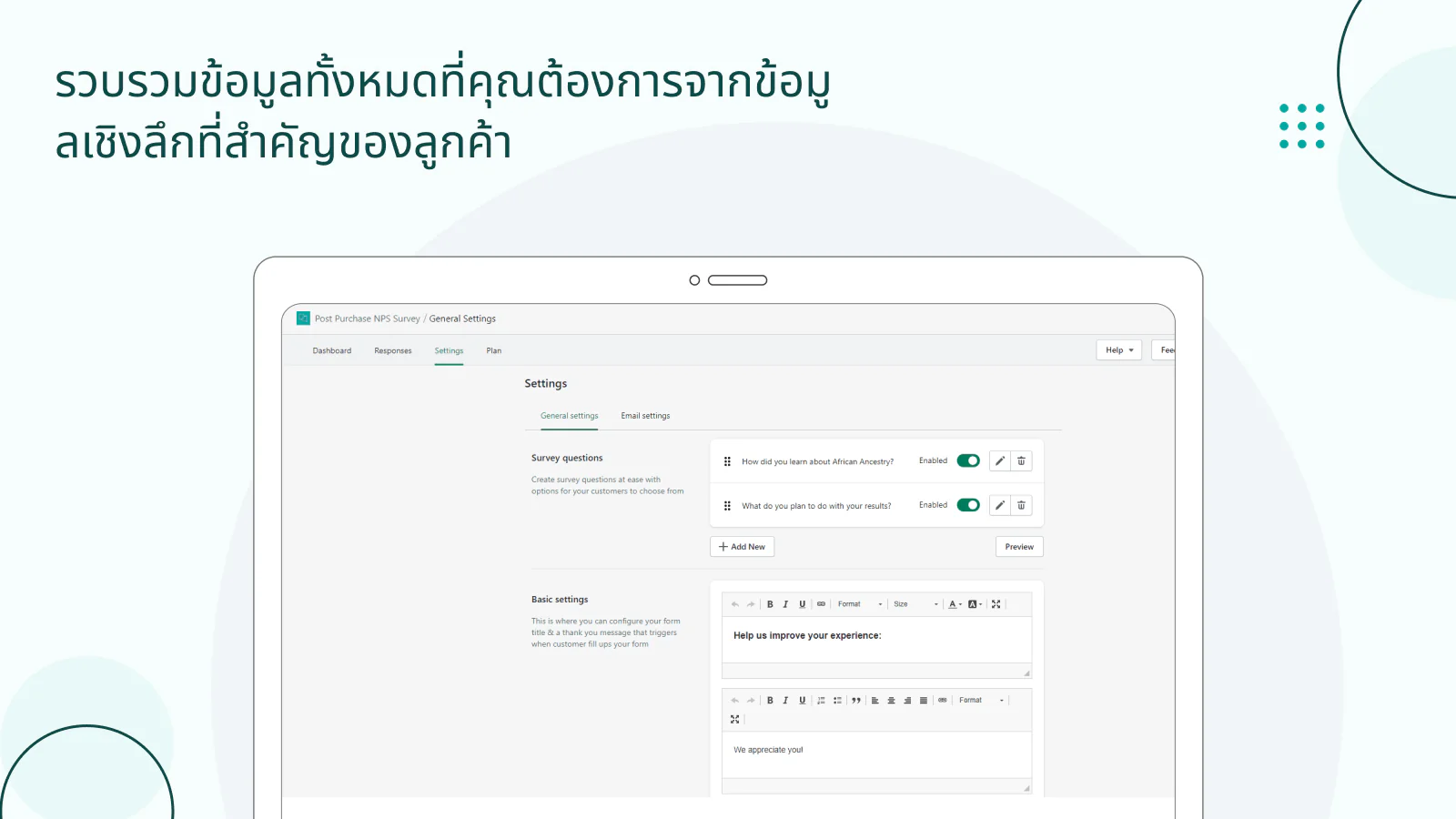The width and height of the screenshot is (1456, 819).
Task: Align text right in thank you editor
Action: click(907, 701)
